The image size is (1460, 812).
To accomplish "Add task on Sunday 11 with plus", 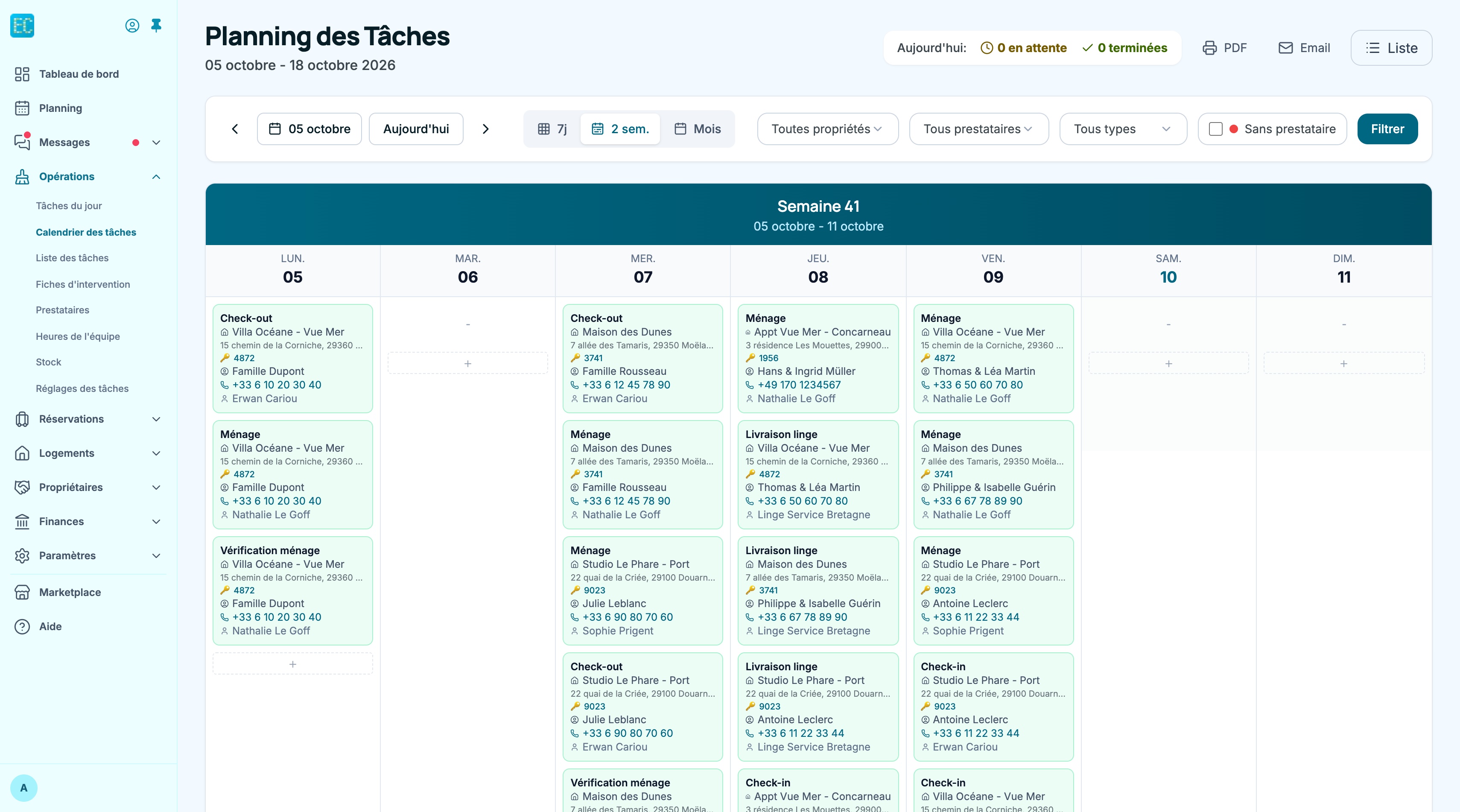I will coord(1344,363).
